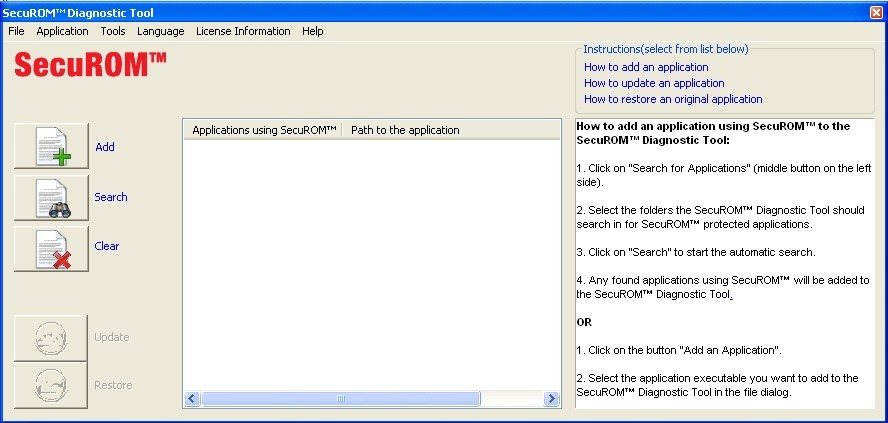
Task: Click the left arrow of horizontal scrollbar
Action: tap(192, 399)
